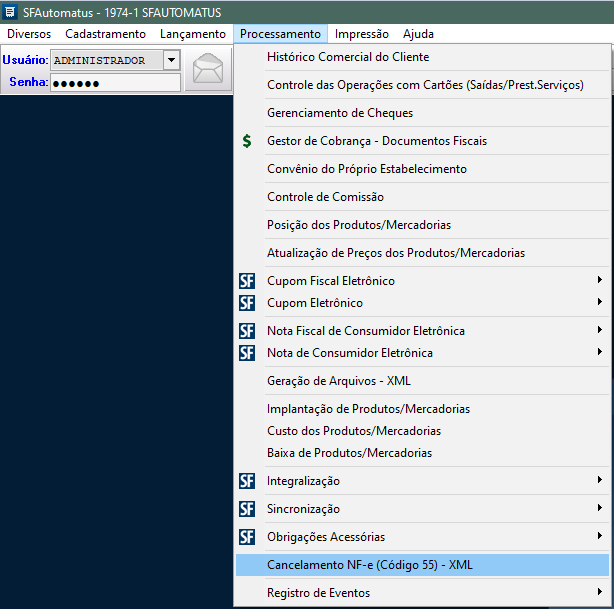Choose Gerenciamento de Cheques

click(x=325, y=113)
